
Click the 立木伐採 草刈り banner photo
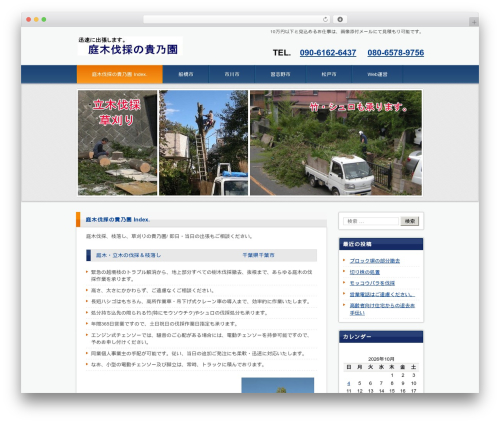click(117, 143)
